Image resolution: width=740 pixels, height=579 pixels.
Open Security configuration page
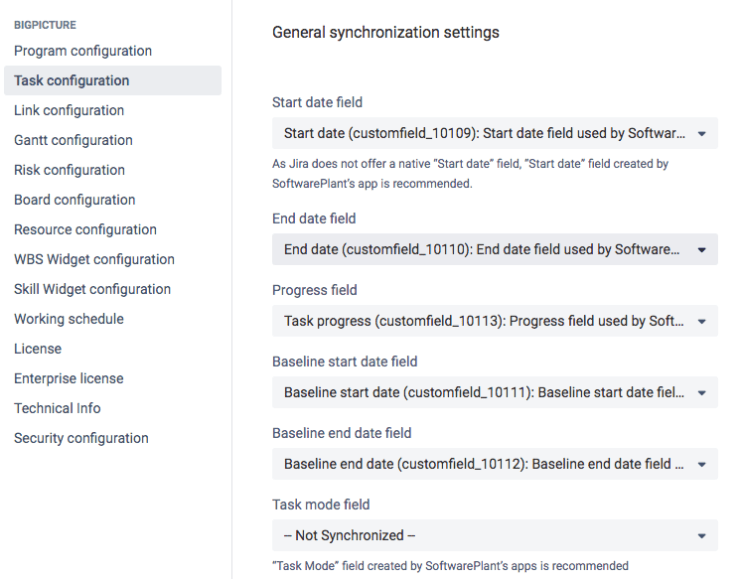click(81, 438)
